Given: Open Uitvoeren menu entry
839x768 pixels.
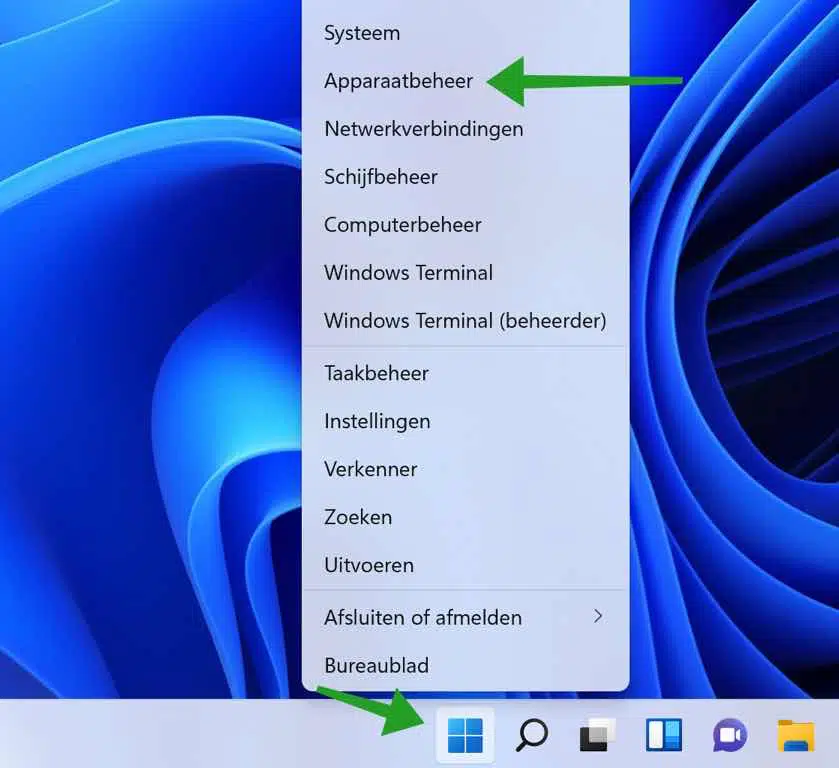Looking at the screenshot, I should [466, 565].
